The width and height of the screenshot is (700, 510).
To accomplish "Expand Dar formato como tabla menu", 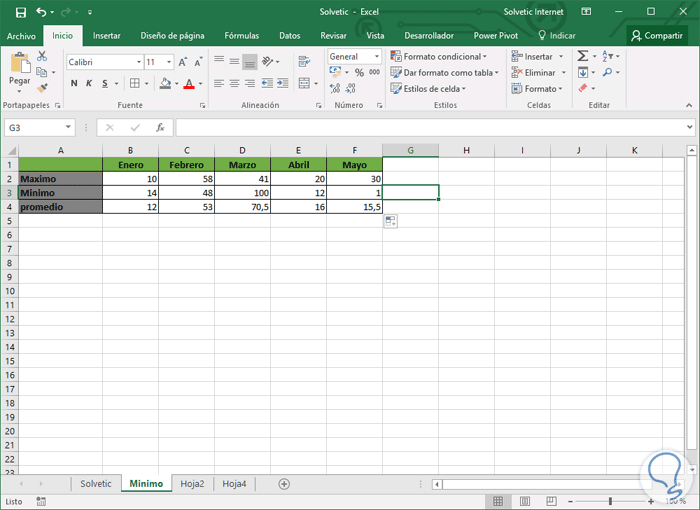I will pos(444,73).
